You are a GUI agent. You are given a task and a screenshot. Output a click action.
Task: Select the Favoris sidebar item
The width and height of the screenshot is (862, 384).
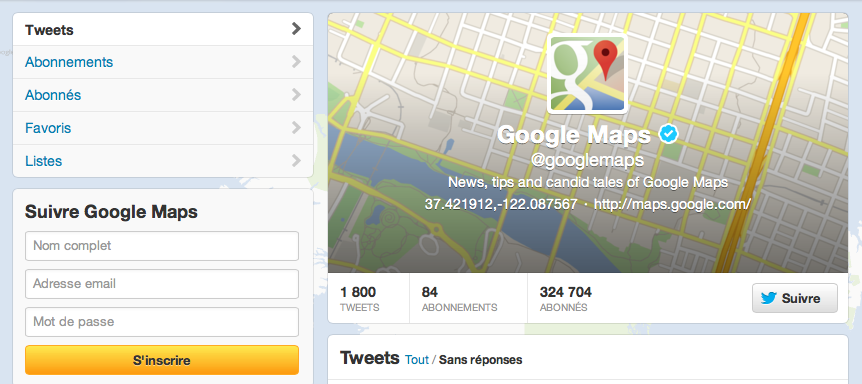tap(163, 128)
